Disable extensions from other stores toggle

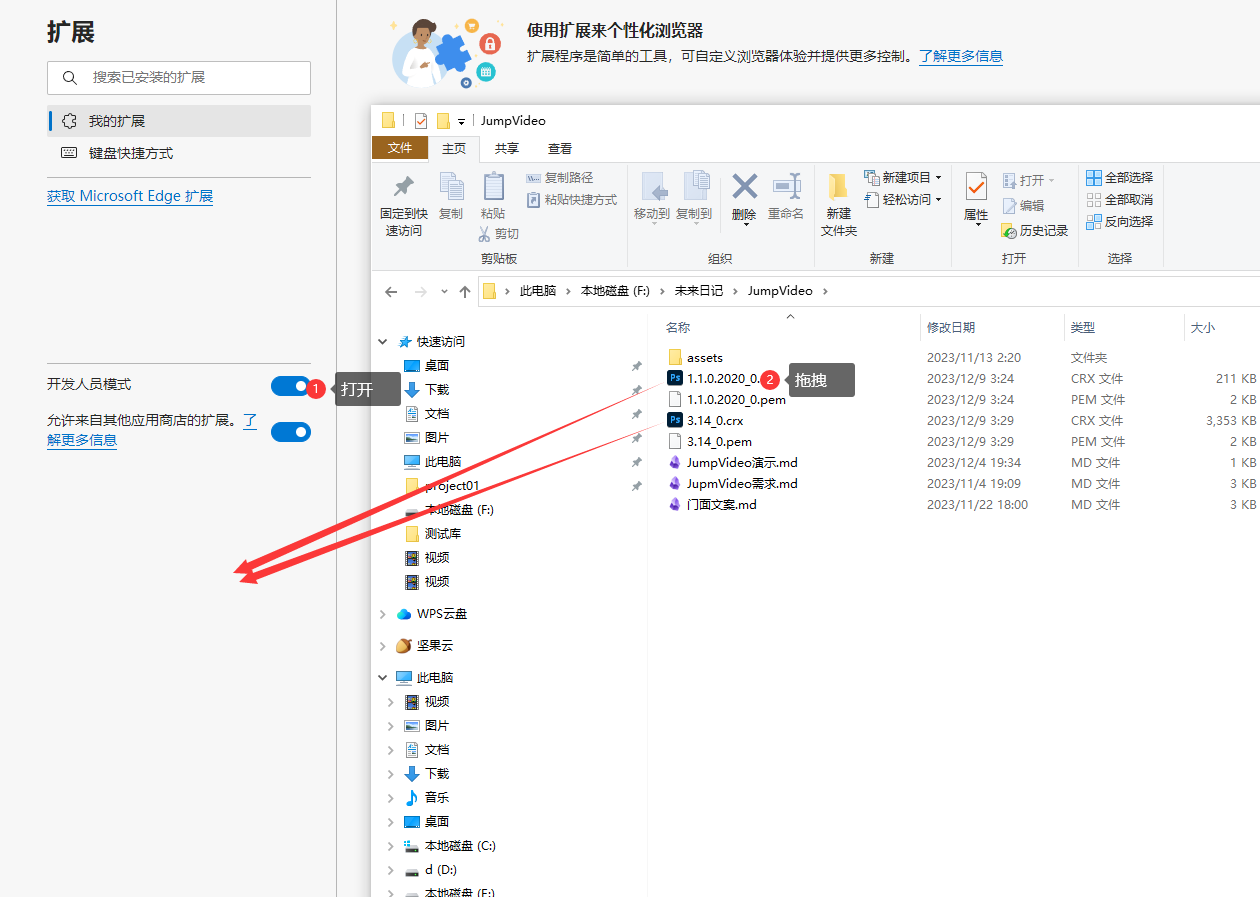pos(291,432)
